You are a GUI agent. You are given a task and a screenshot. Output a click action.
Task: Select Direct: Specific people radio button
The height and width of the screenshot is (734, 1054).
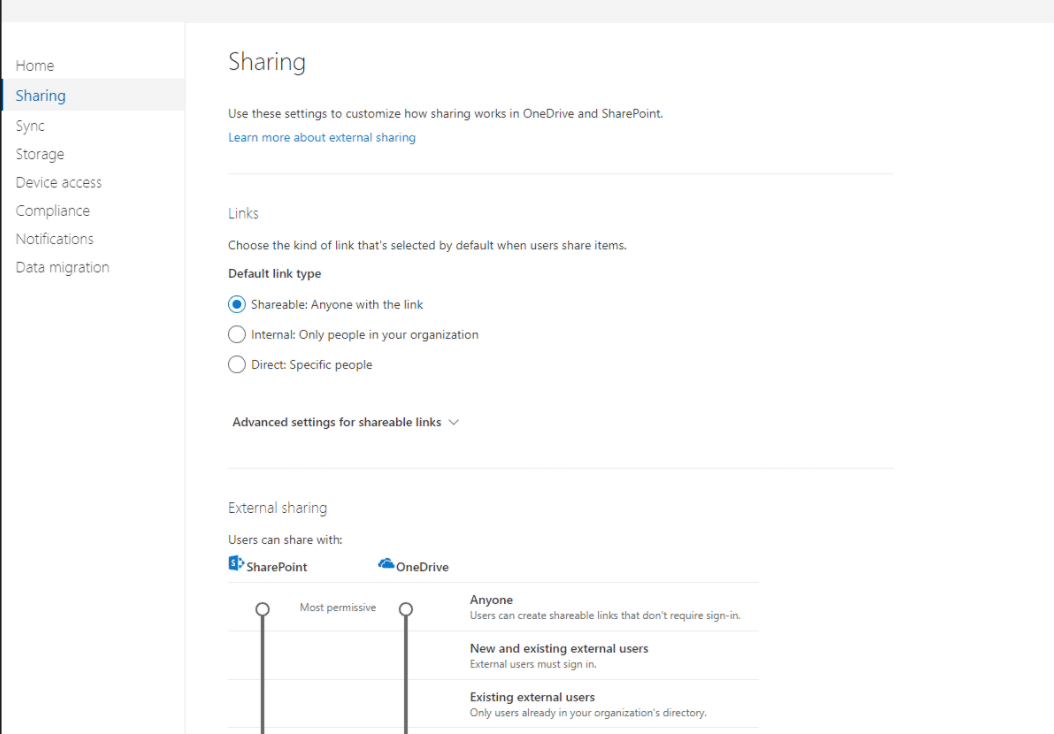point(237,365)
